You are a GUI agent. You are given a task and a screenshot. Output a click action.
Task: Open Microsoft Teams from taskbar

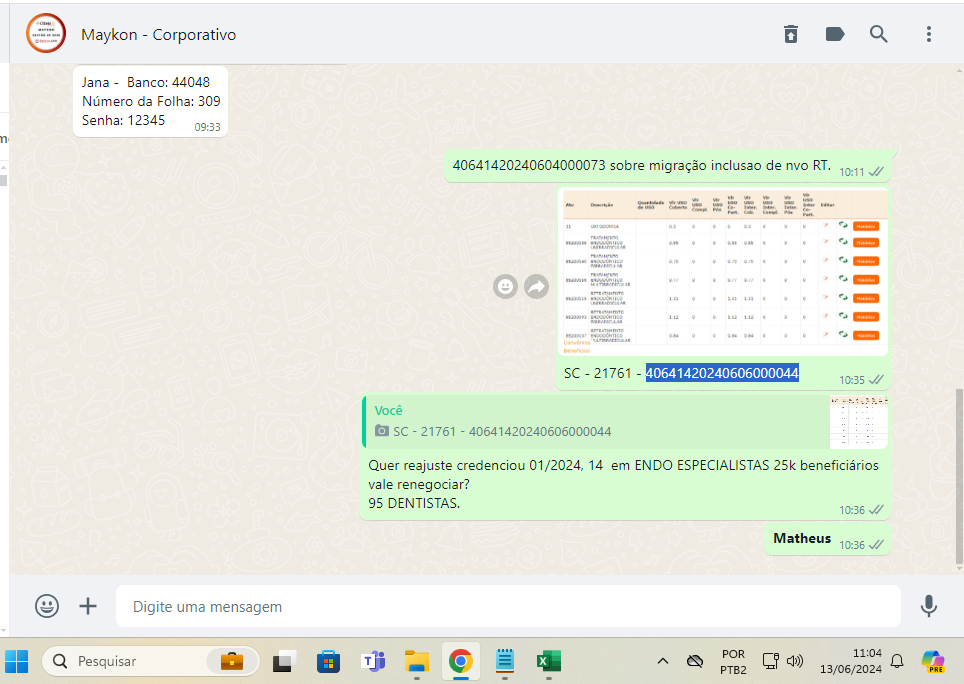[x=373, y=661]
